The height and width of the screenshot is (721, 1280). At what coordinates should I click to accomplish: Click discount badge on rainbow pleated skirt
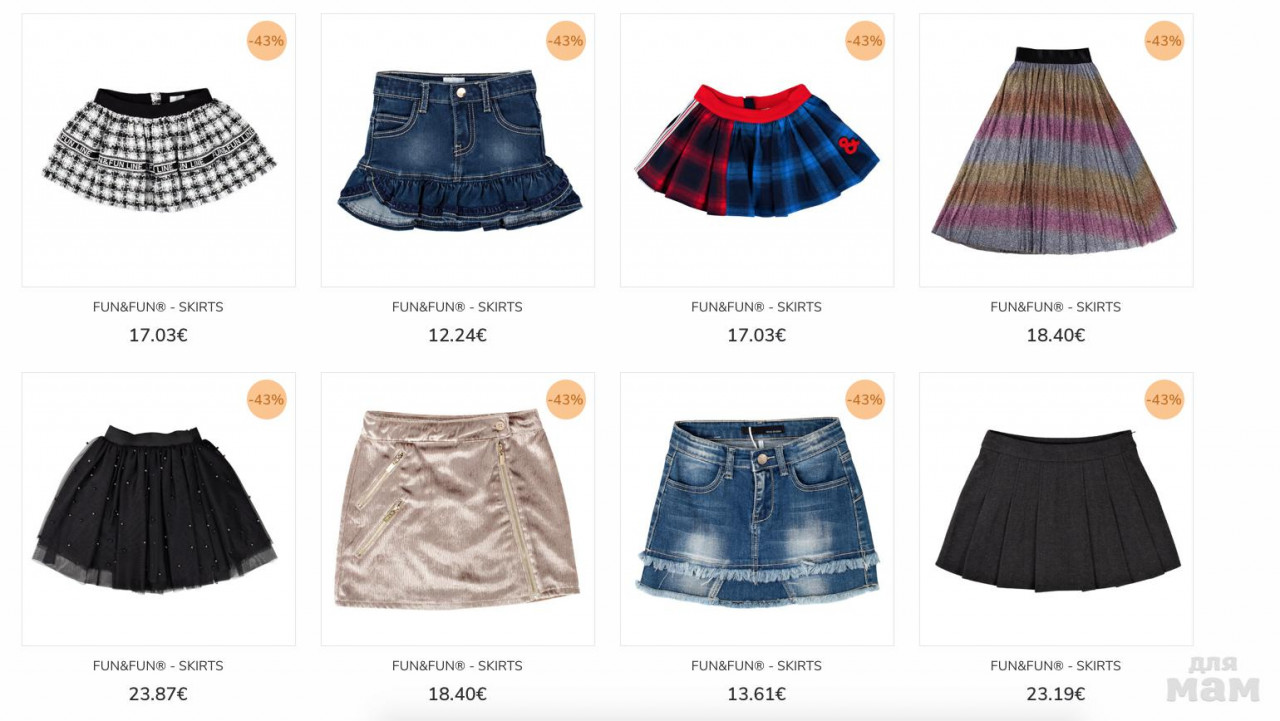coord(1164,41)
